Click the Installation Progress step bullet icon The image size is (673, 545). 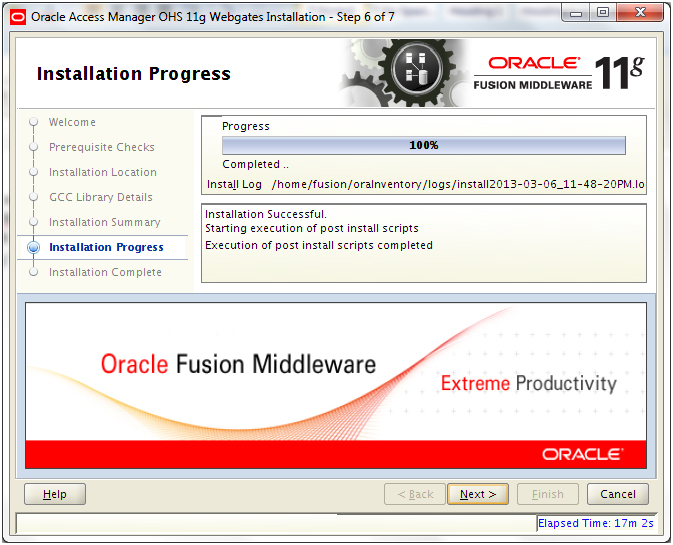pyautogui.click(x=33, y=247)
